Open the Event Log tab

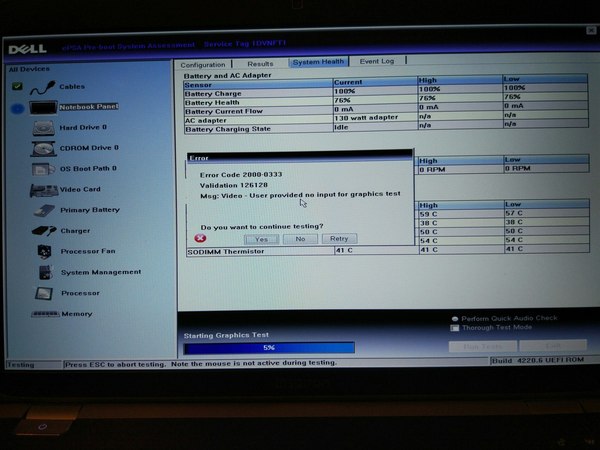click(377, 61)
